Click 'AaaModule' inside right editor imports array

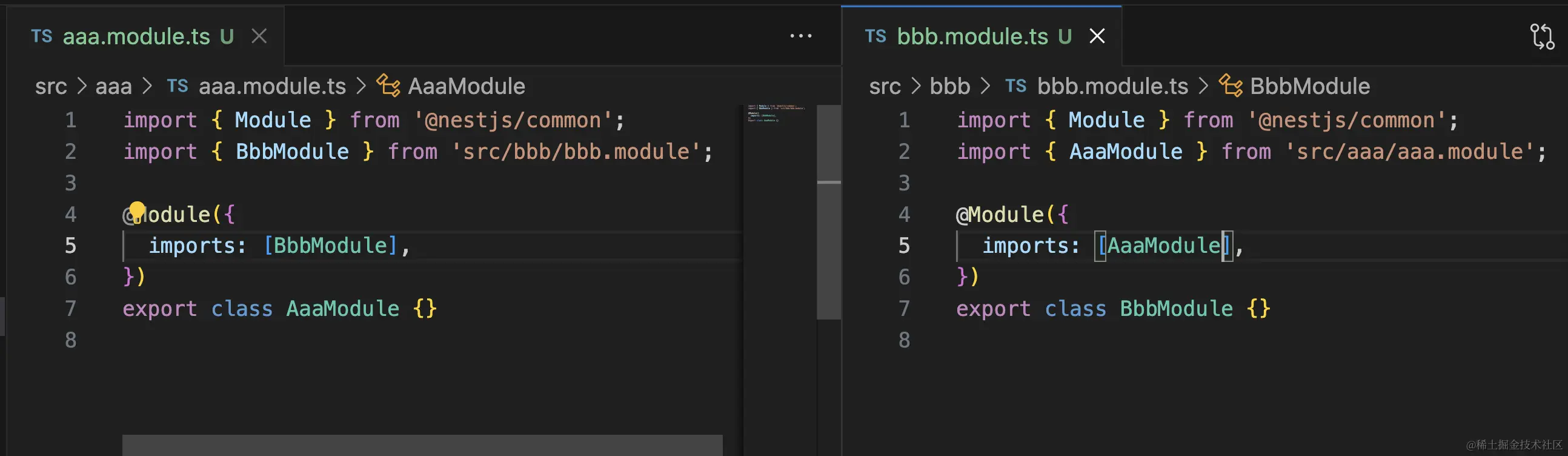pos(1164,246)
